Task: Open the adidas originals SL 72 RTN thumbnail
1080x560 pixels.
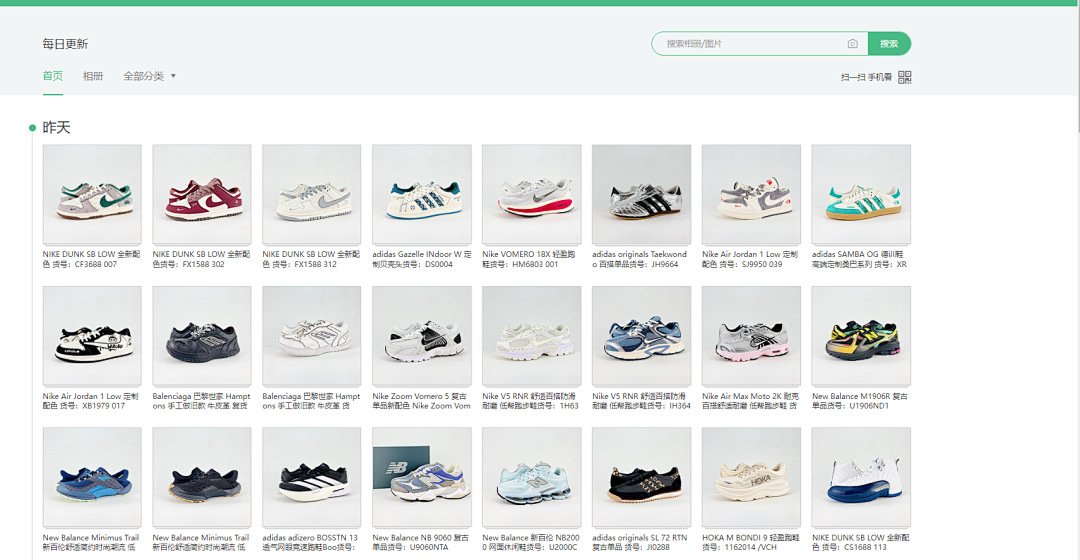Action: point(641,477)
